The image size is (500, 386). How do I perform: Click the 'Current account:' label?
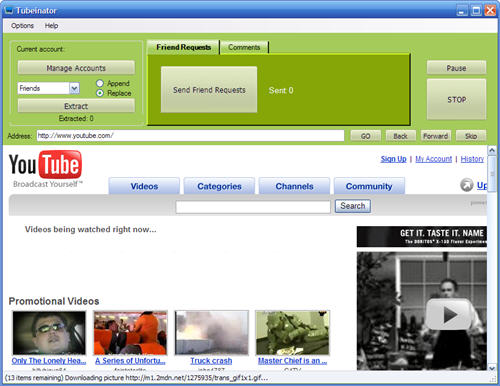pyautogui.click(x=40, y=49)
